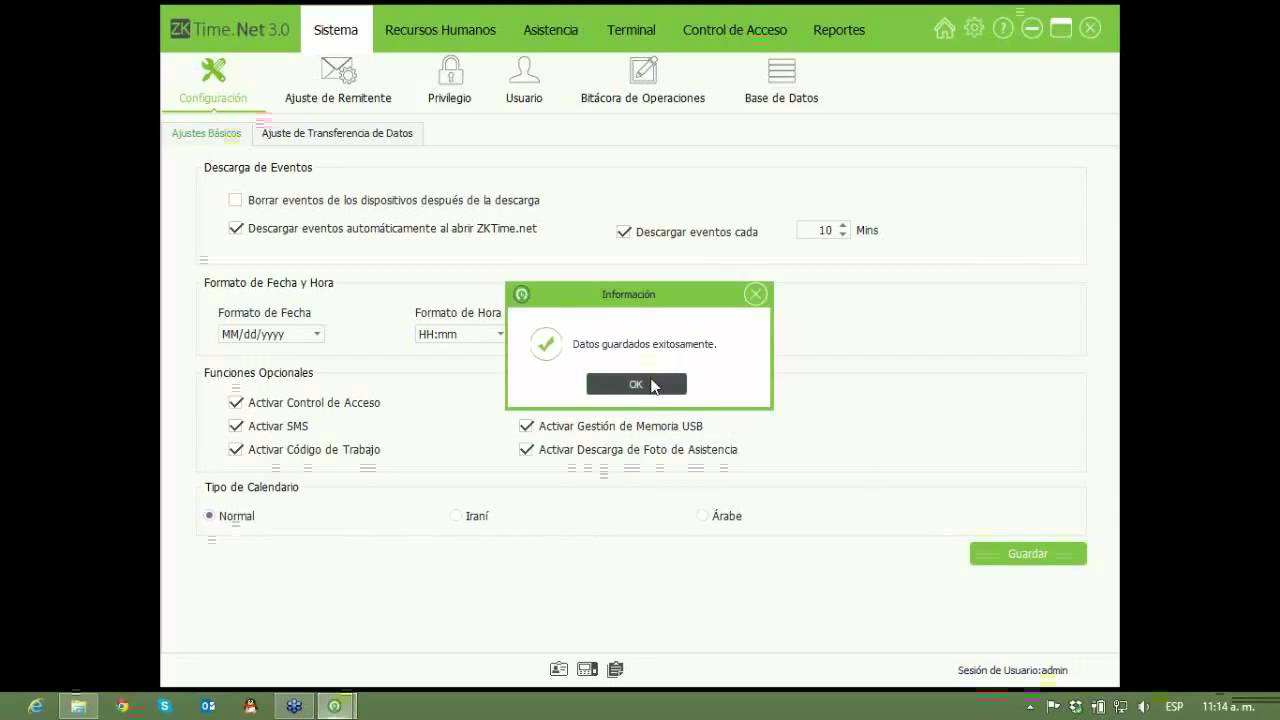Click the volume icon in system tray
Viewport: 1280px width, 720px height.
1143,706
